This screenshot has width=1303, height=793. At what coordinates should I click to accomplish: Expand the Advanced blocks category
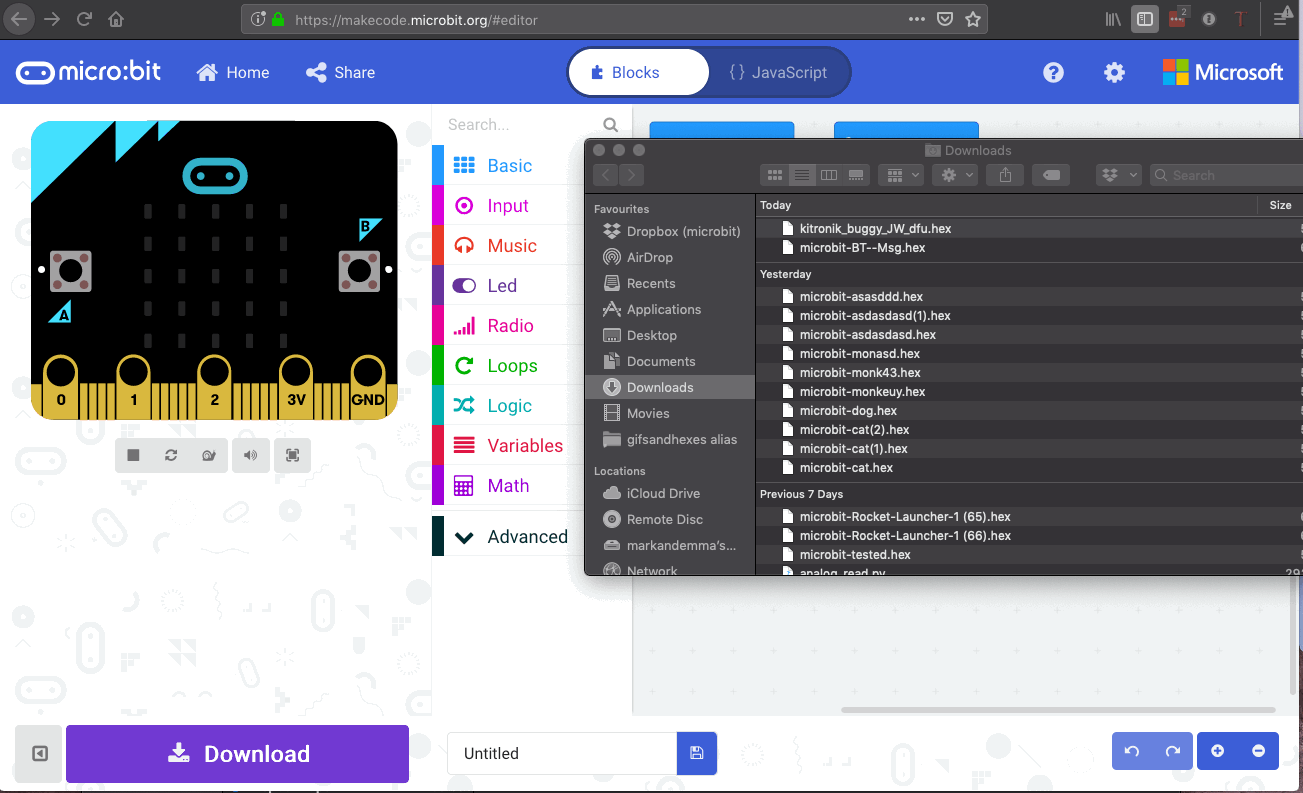pyautogui.click(x=512, y=536)
